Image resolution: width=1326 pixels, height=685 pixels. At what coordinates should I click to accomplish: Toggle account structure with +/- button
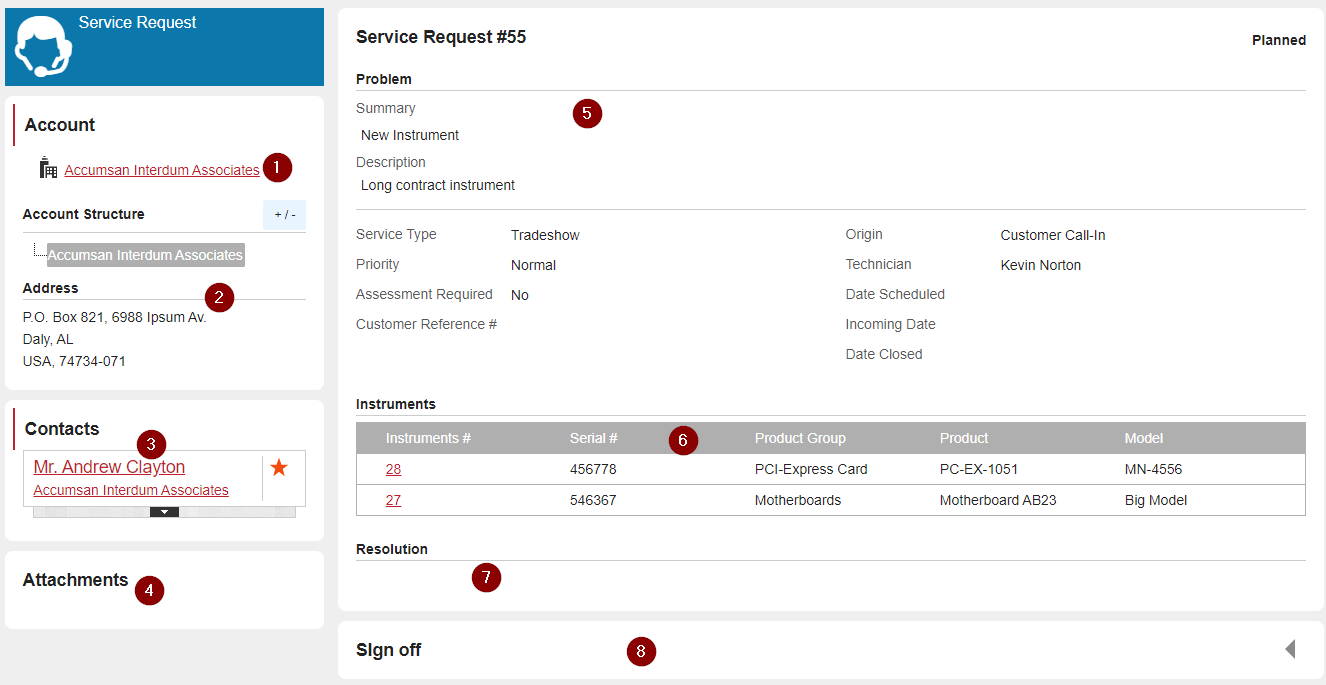[285, 214]
